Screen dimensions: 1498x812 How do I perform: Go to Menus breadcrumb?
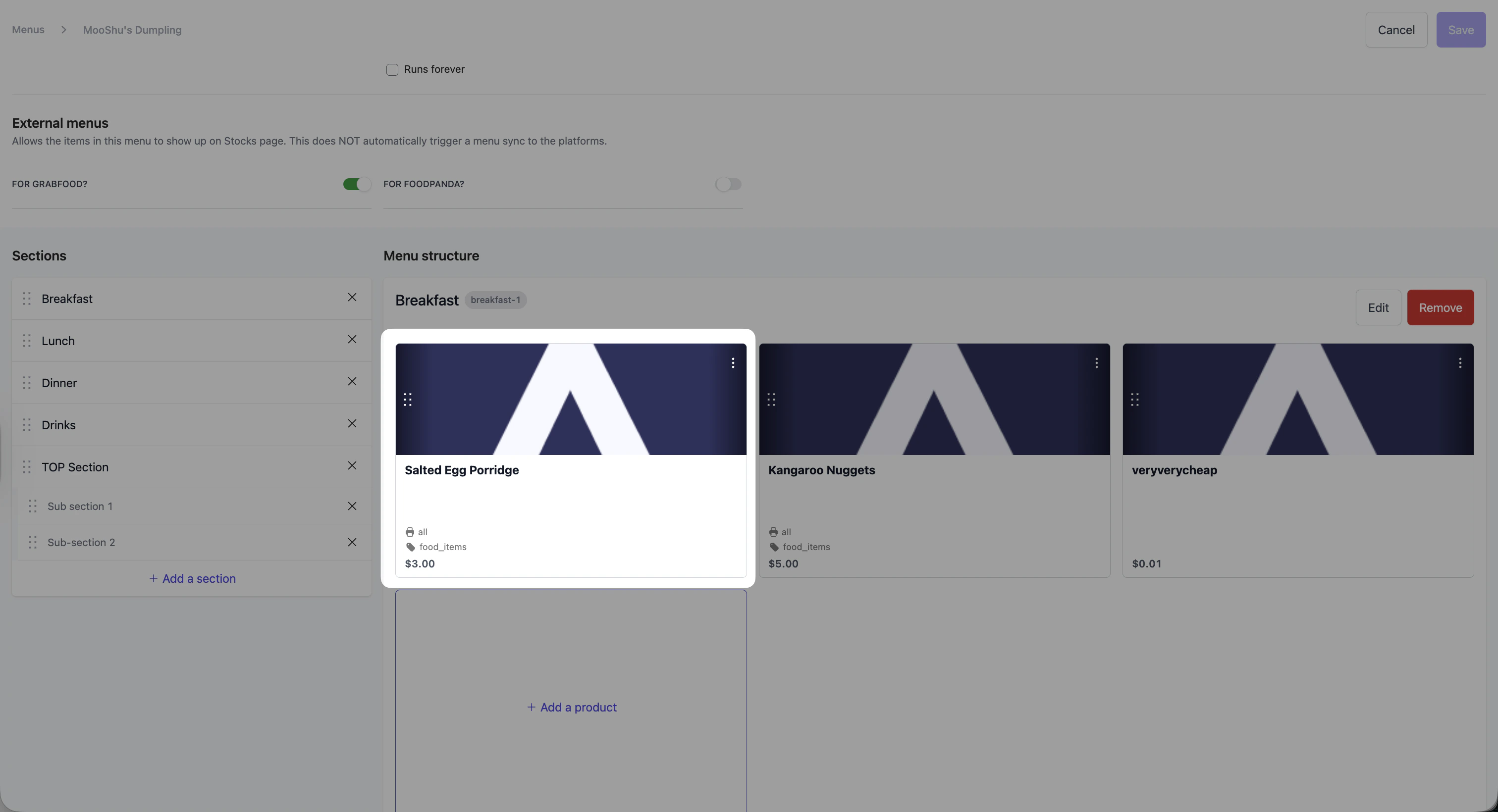click(x=28, y=30)
